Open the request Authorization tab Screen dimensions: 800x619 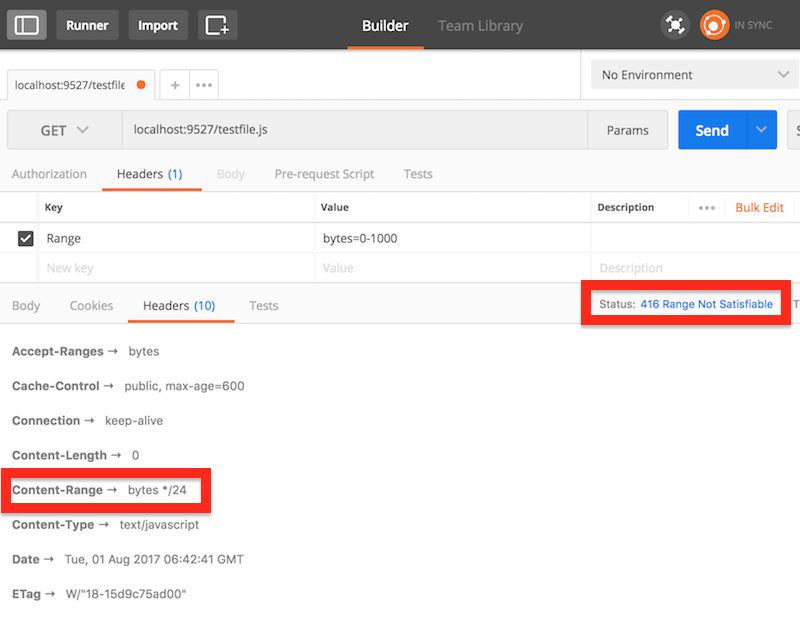[x=49, y=174]
